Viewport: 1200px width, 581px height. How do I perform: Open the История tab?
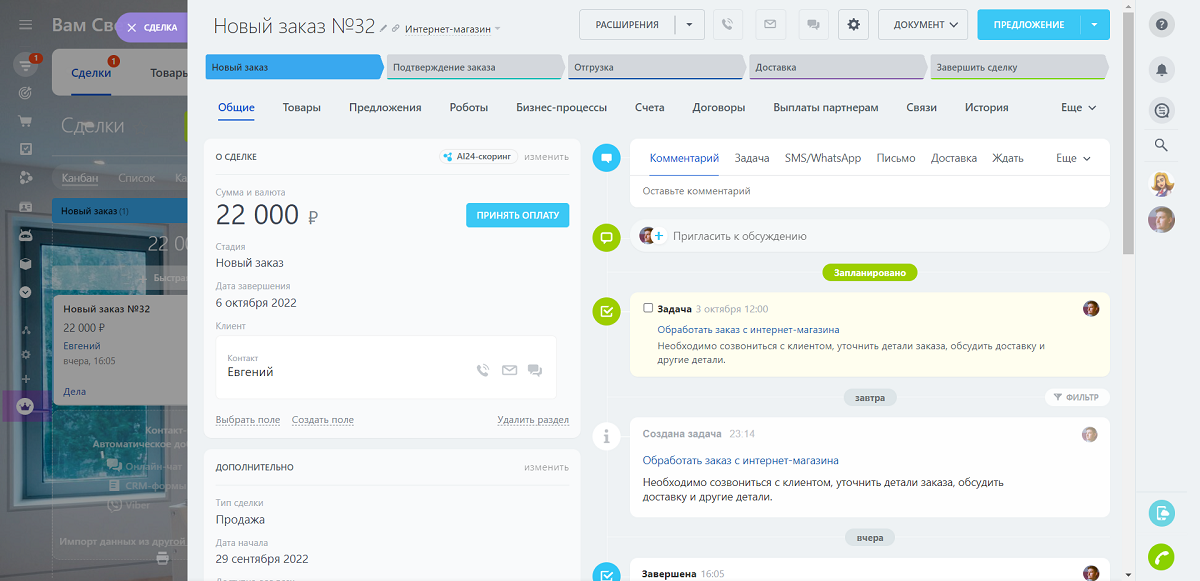[986, 107]
